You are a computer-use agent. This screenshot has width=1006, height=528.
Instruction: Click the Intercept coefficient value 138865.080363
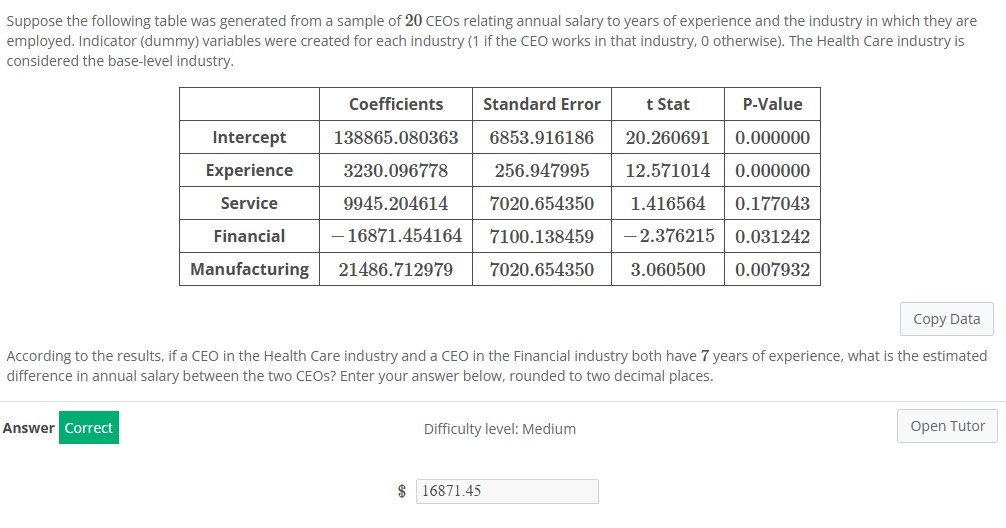[396, 137]
